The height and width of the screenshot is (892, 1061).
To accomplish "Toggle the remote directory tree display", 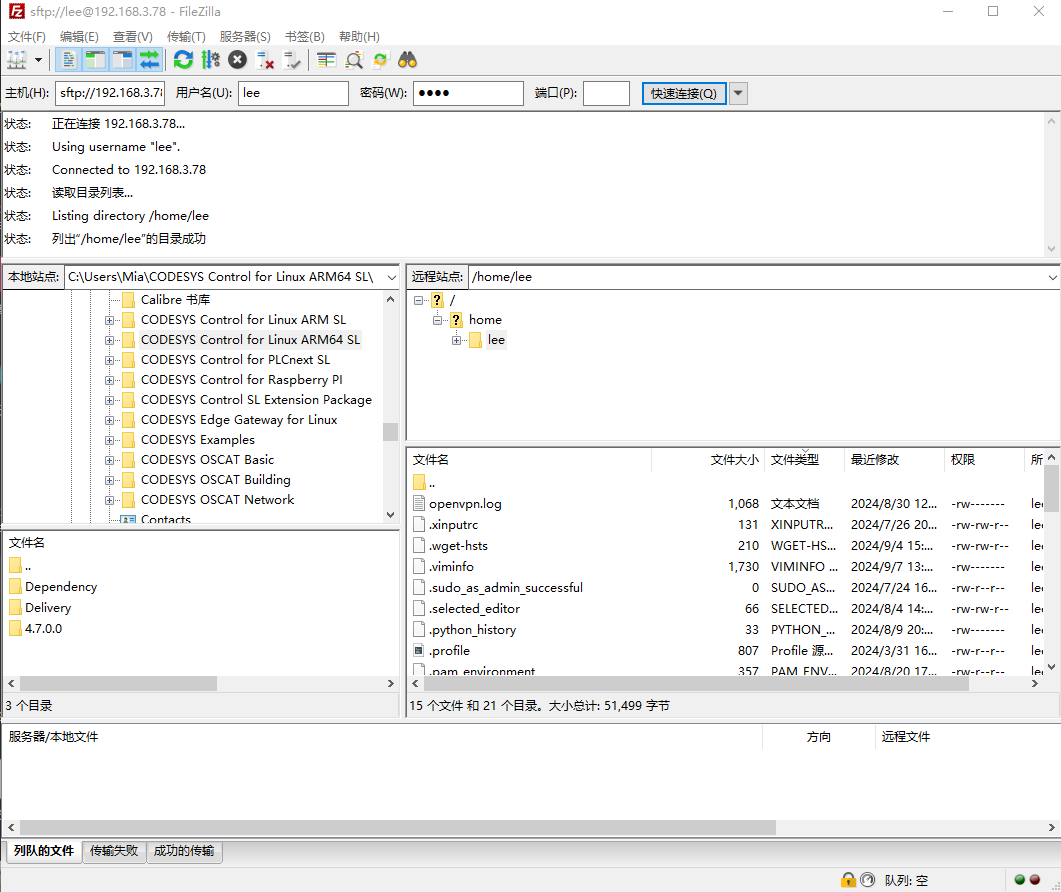I will 122,60.
